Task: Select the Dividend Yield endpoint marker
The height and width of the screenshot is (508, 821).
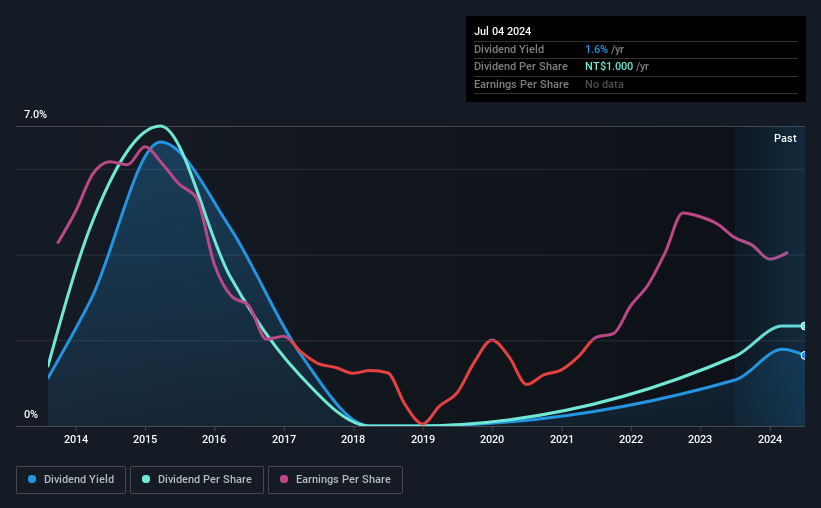Action: [804, 356]
